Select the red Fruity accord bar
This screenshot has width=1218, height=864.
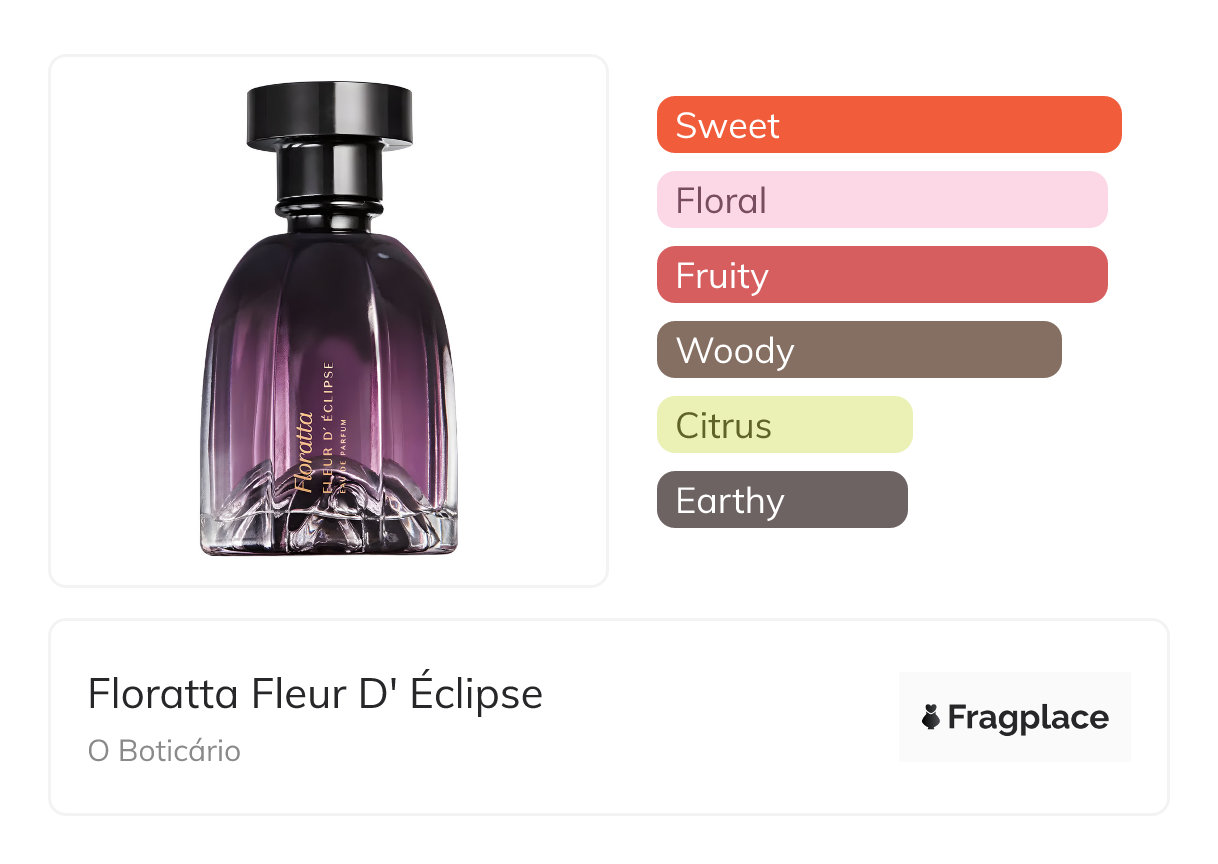click(881, 275)
